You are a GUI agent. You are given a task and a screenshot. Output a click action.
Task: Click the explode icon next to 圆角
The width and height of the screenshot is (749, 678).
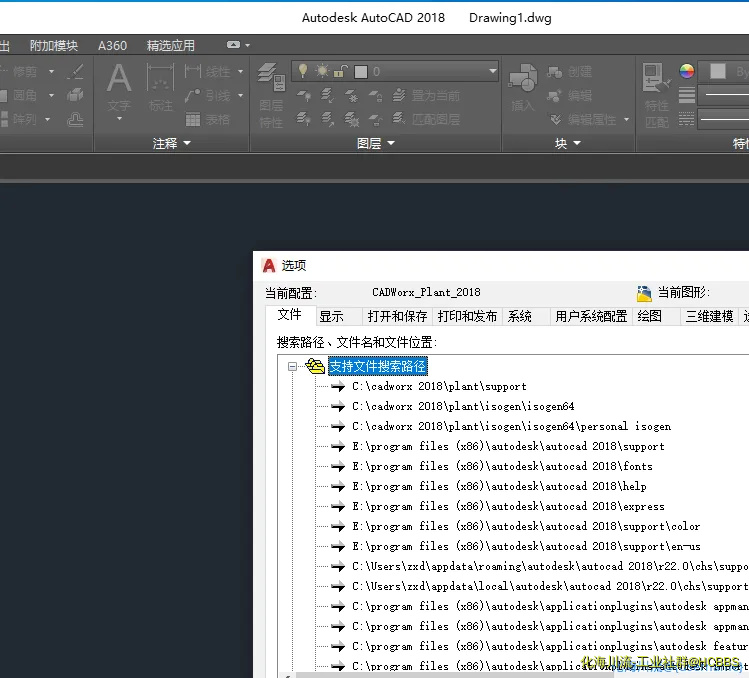tap(75, 96)
